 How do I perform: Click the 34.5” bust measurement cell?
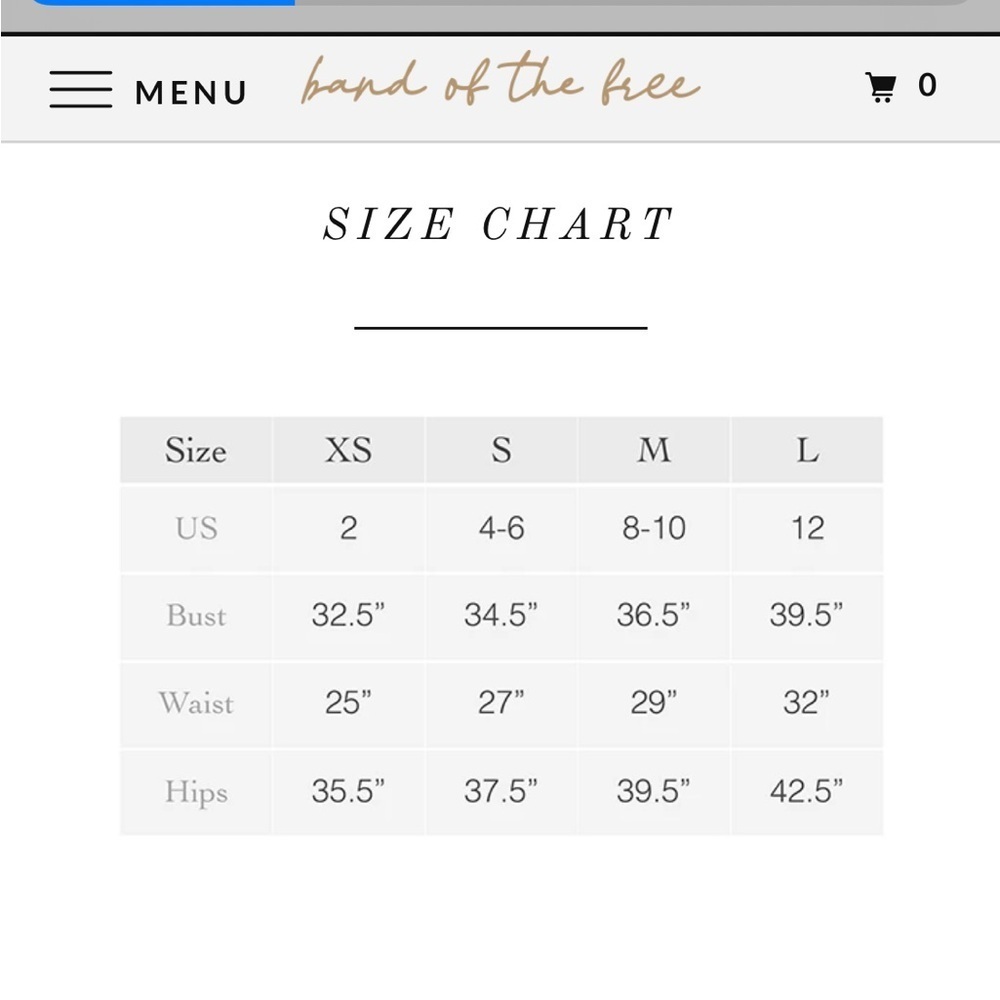tap(501, 616)
